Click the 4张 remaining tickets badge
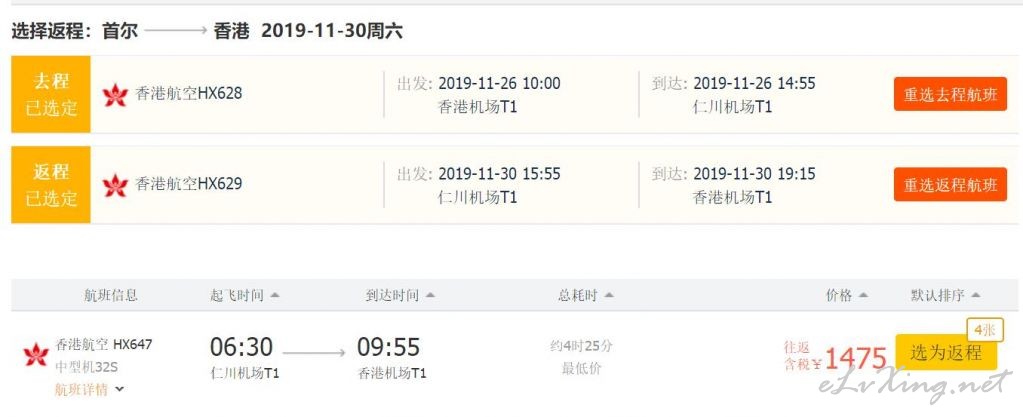This screenshot has height=417, width=1023. (985, 330)
